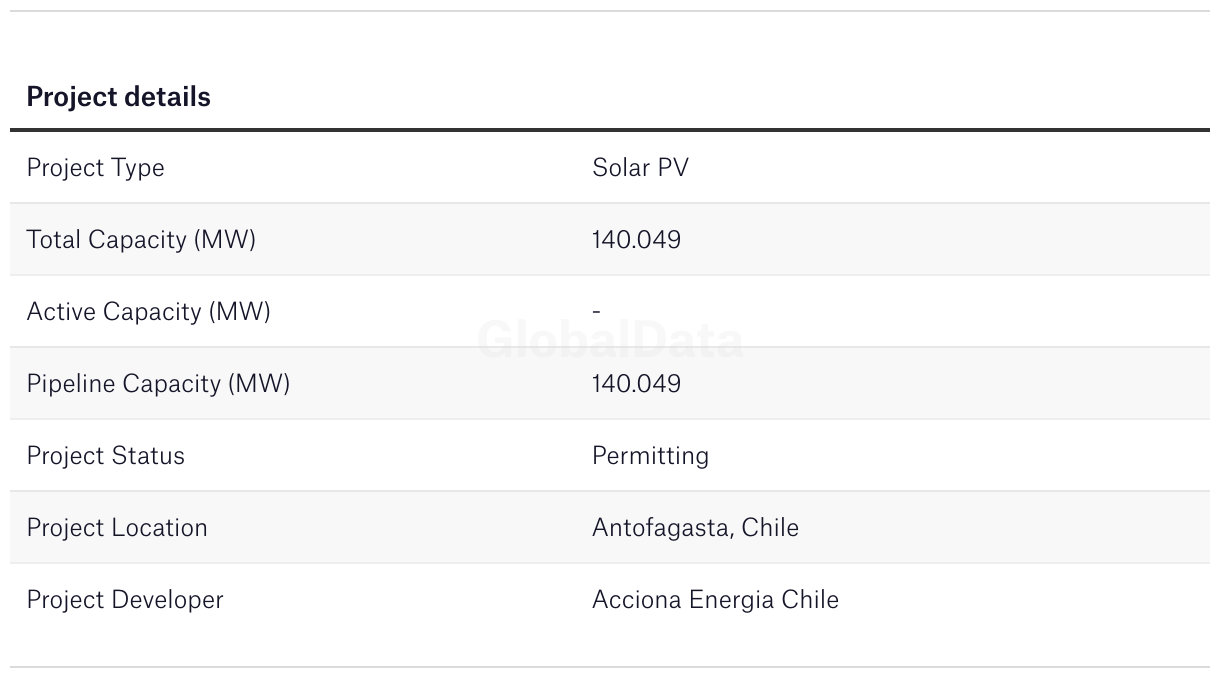
Task: Click the Active Capacity dash value
Action: [x=596, y=312]
